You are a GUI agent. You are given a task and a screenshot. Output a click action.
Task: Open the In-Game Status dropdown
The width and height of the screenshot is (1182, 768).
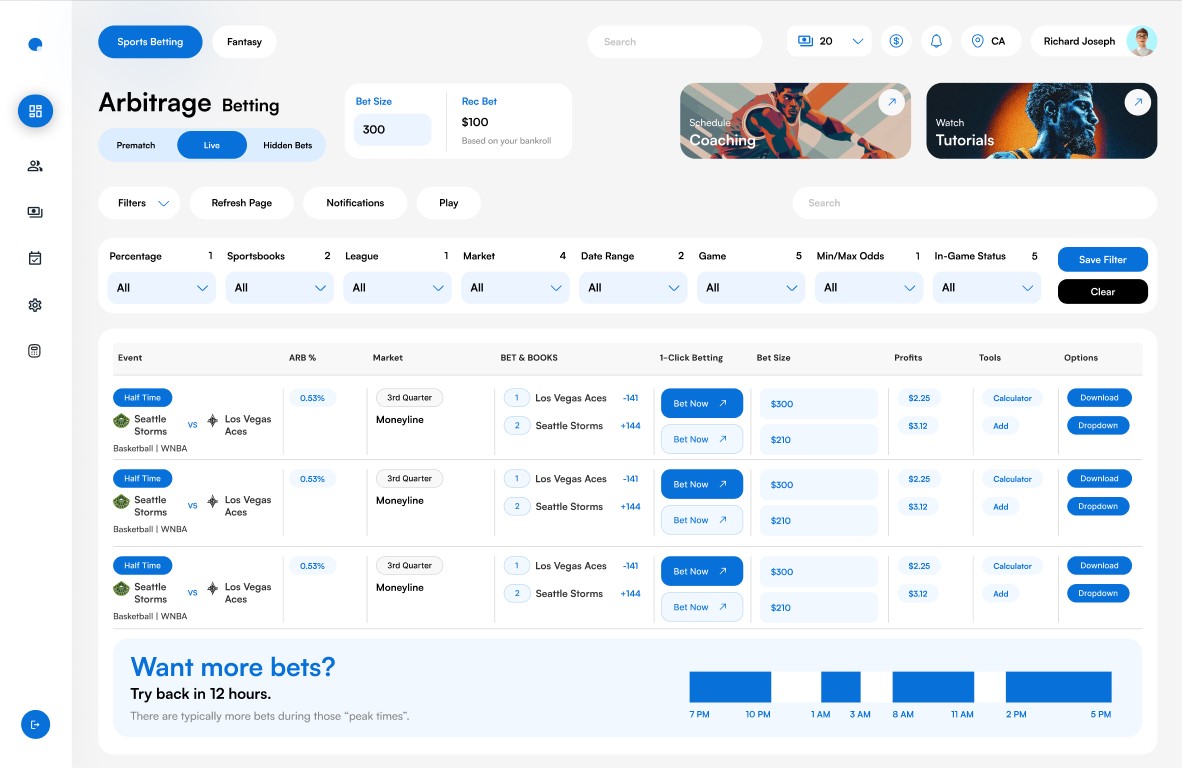986,288
